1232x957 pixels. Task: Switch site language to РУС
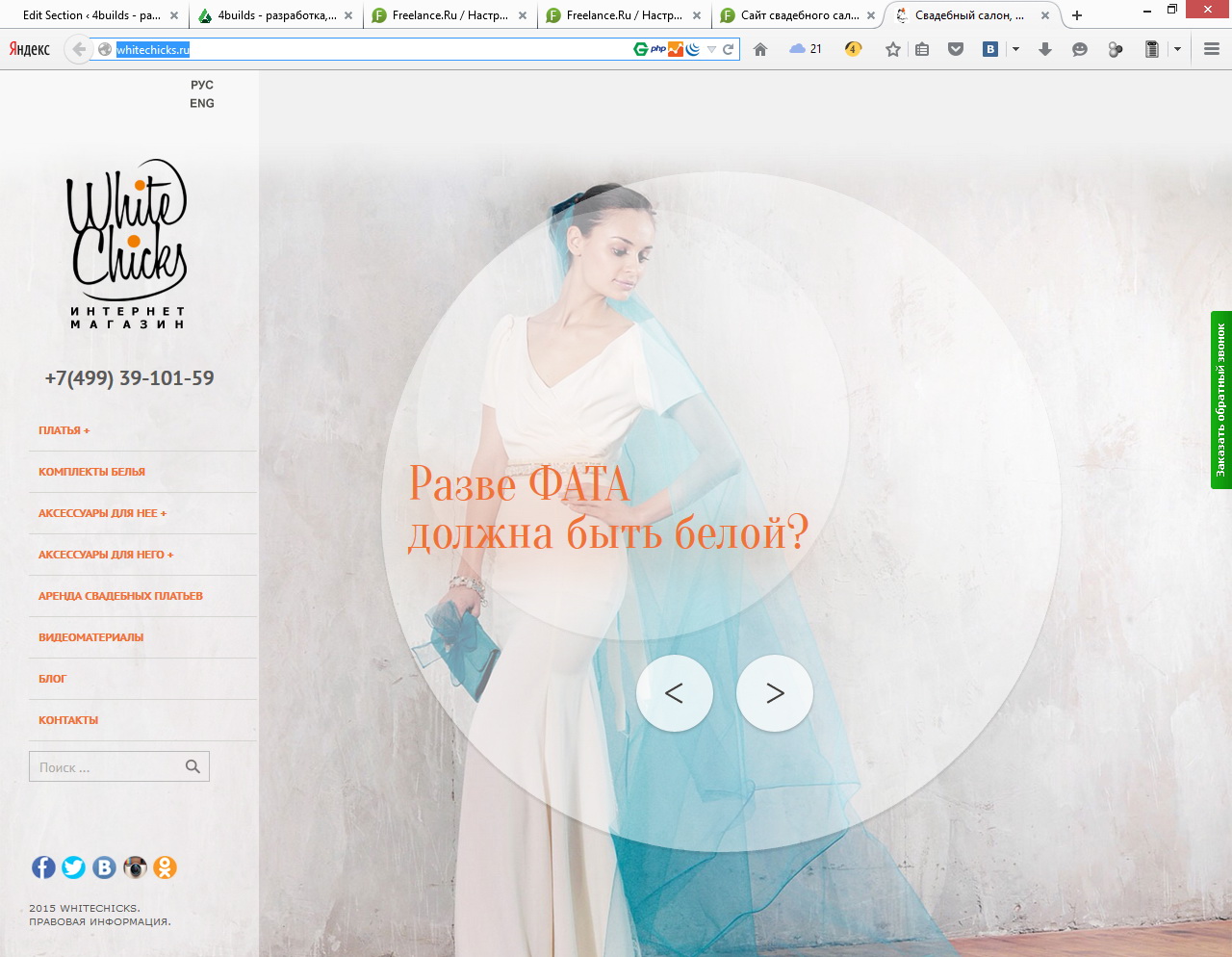coord(202,85)
